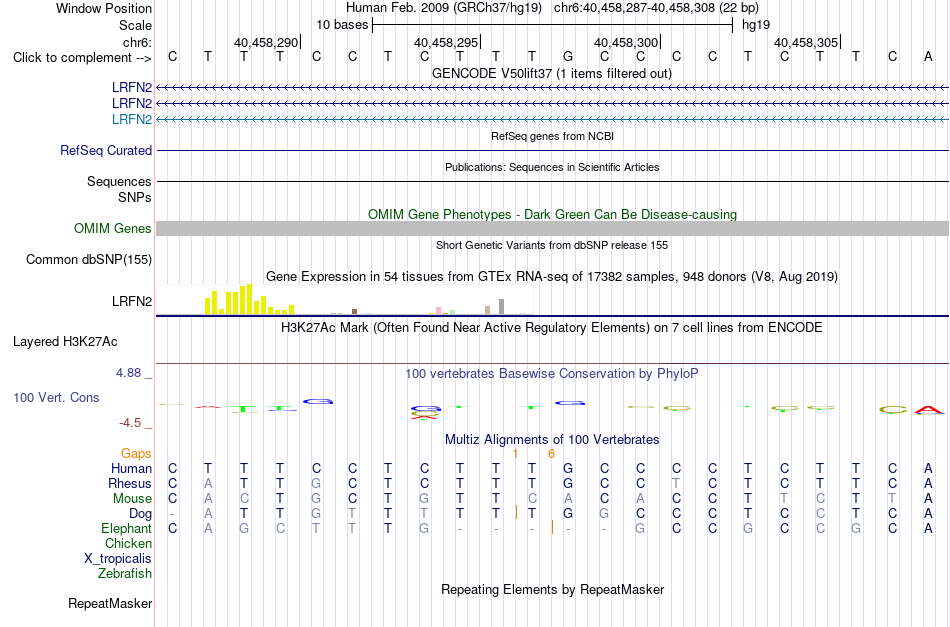This screenshot has height=627, width=950.
Task: Click the gray OMIM Genes item bar
Action: (552, 228)
